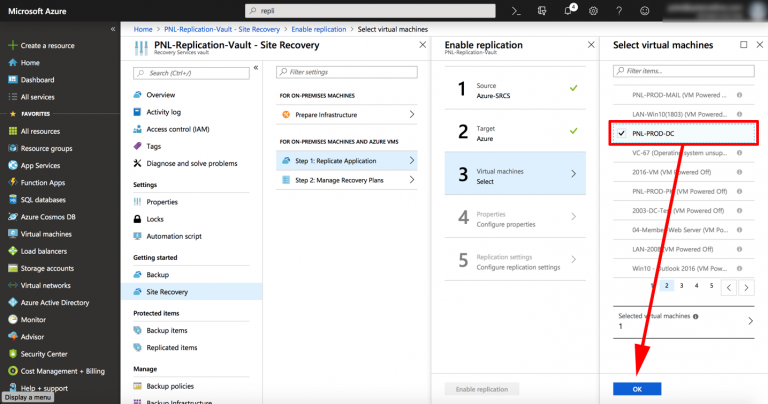The height and width of the screenshot is (404, 768).
Task: Go to next page arrow in VM list
Action: pyautogui.click(x=746, y=288)
